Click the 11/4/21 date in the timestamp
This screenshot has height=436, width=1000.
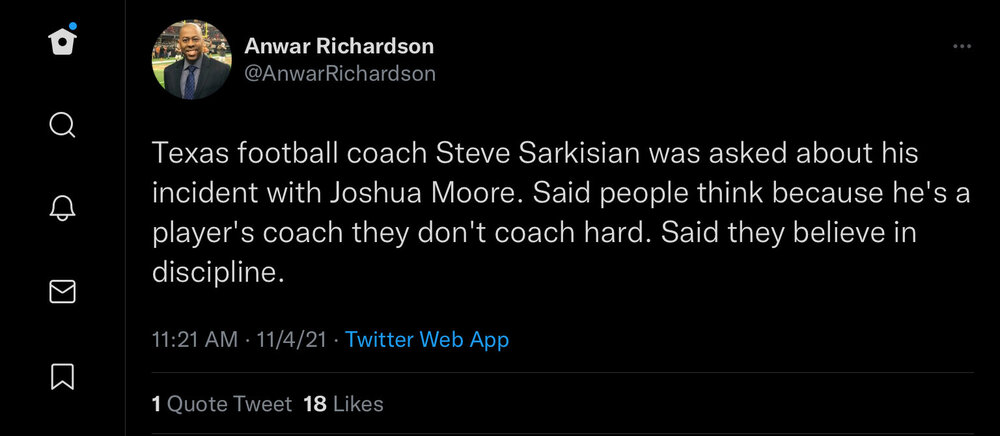[x=292, y=340]
